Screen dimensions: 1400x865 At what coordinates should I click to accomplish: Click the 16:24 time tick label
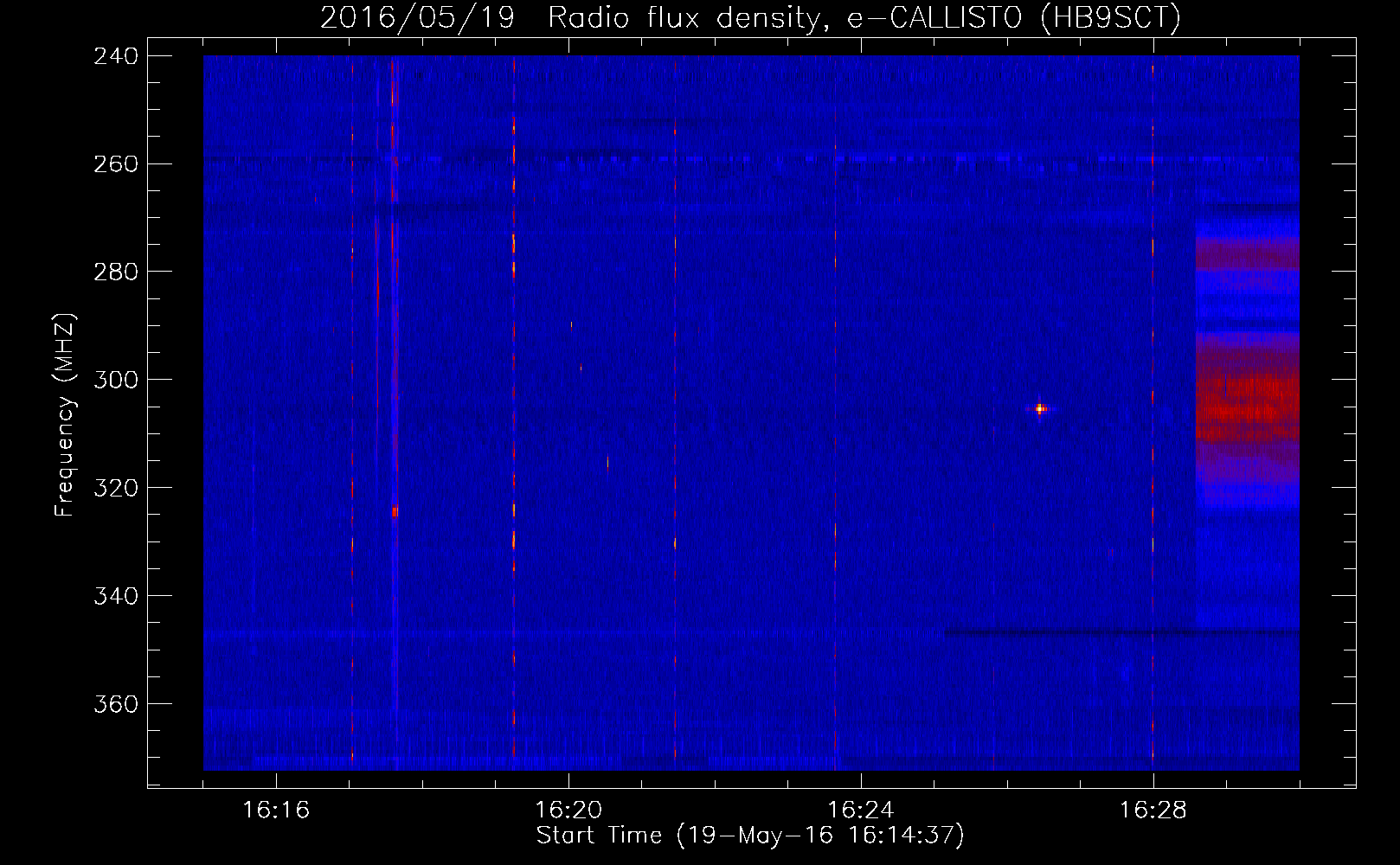[x=861, y=811]
